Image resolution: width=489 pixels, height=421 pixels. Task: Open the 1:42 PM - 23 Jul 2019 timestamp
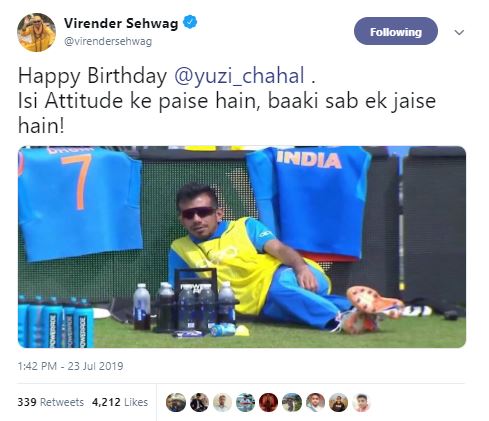pos(70,366)
